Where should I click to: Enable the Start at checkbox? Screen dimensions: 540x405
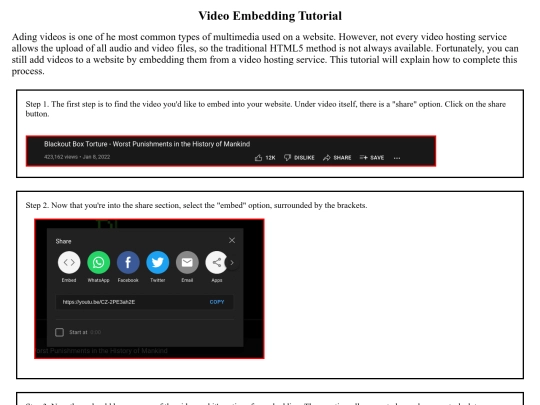59,332
